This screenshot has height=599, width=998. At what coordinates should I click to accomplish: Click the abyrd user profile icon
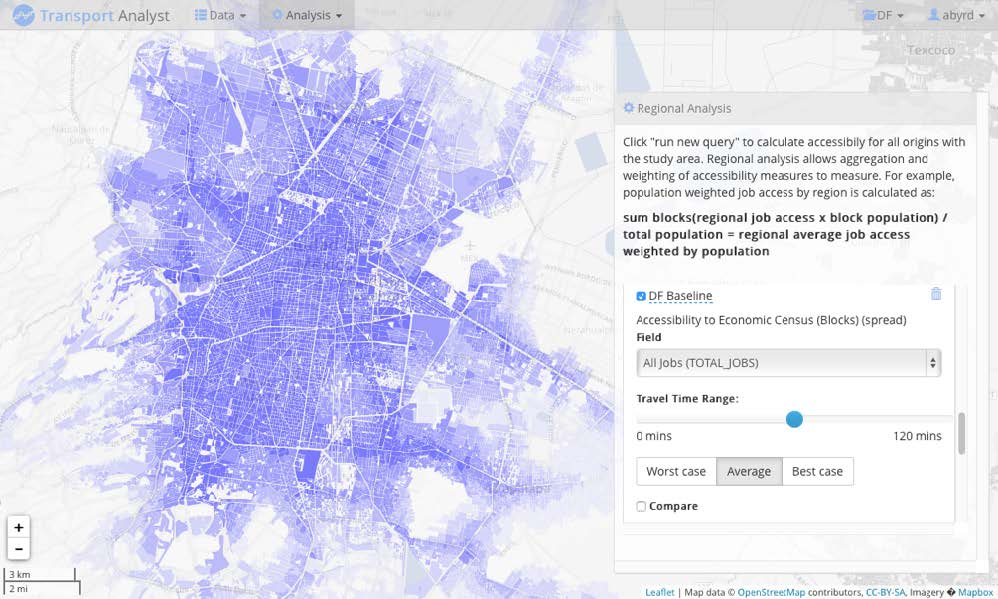933,14
